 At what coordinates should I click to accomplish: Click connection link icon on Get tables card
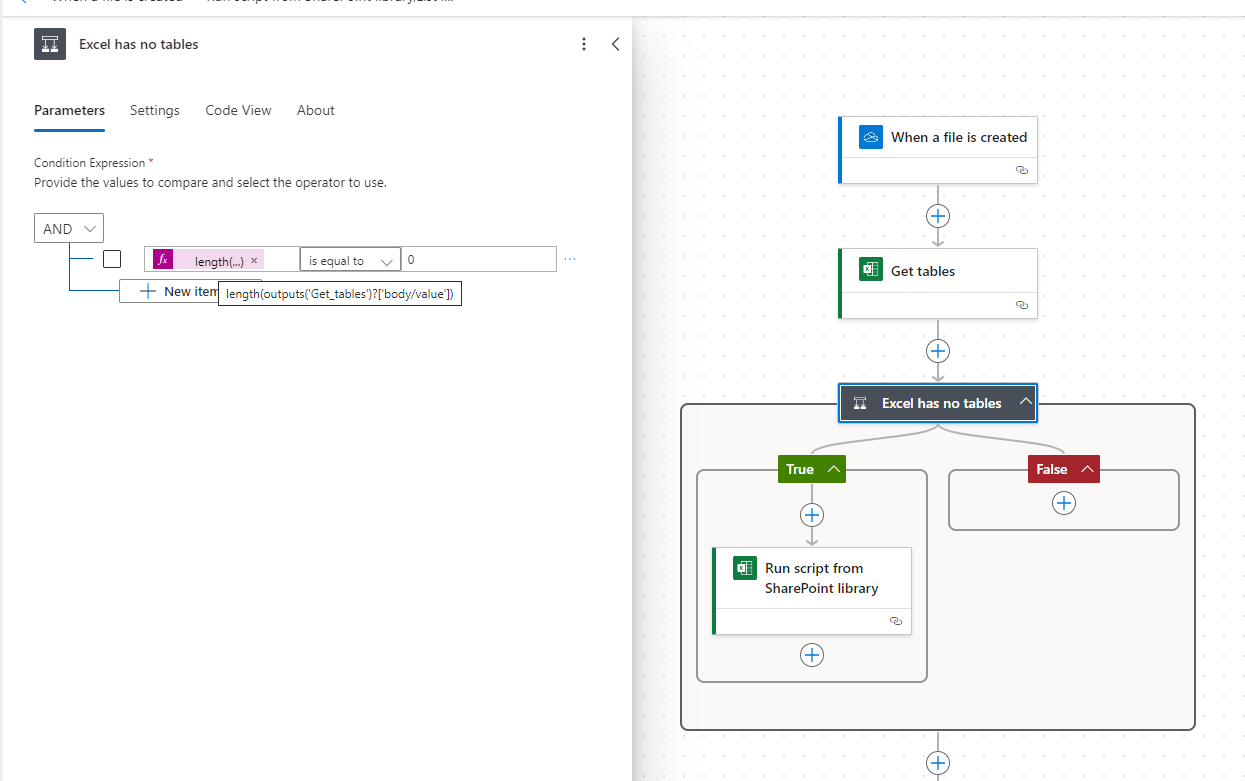[x=1021, y=305]
